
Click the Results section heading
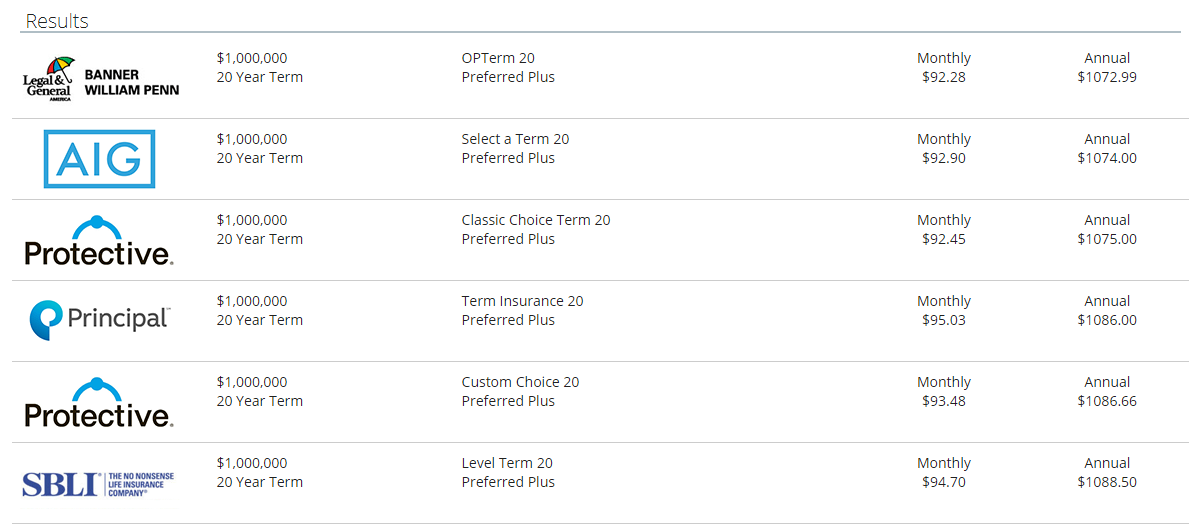point(57,21)
